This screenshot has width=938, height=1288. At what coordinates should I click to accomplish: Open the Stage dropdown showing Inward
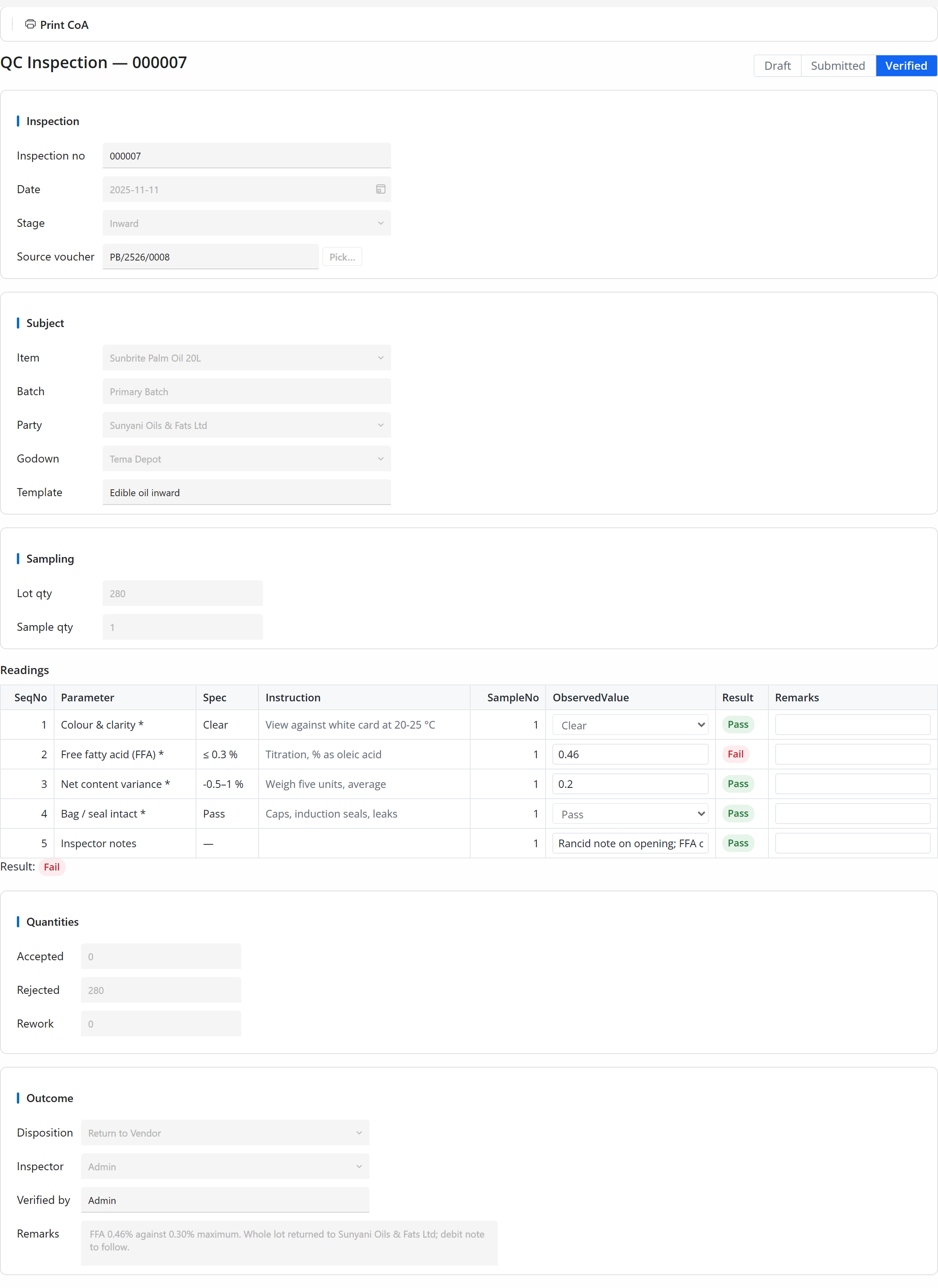(x=247, y=223)
